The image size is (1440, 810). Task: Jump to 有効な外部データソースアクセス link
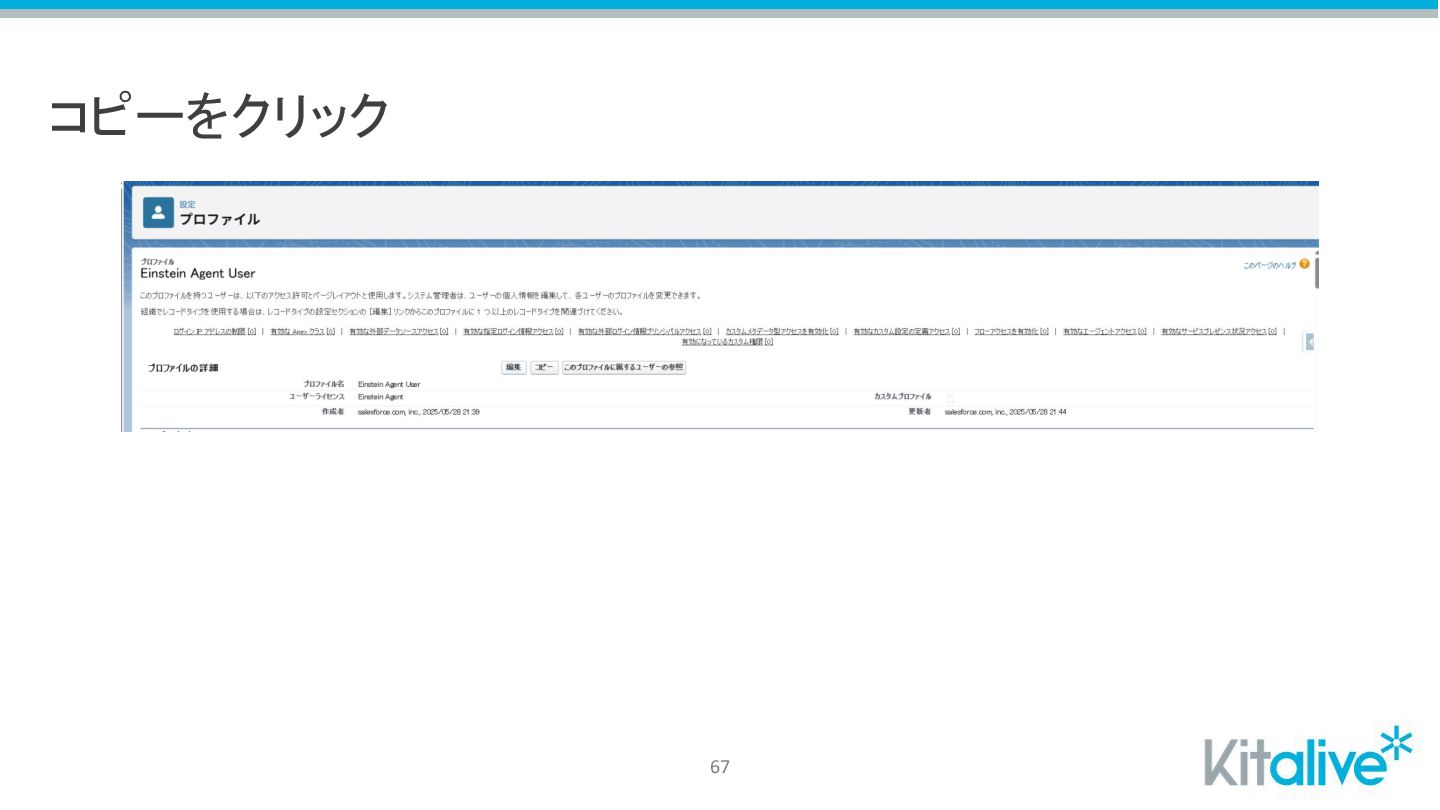coord(398,331)
